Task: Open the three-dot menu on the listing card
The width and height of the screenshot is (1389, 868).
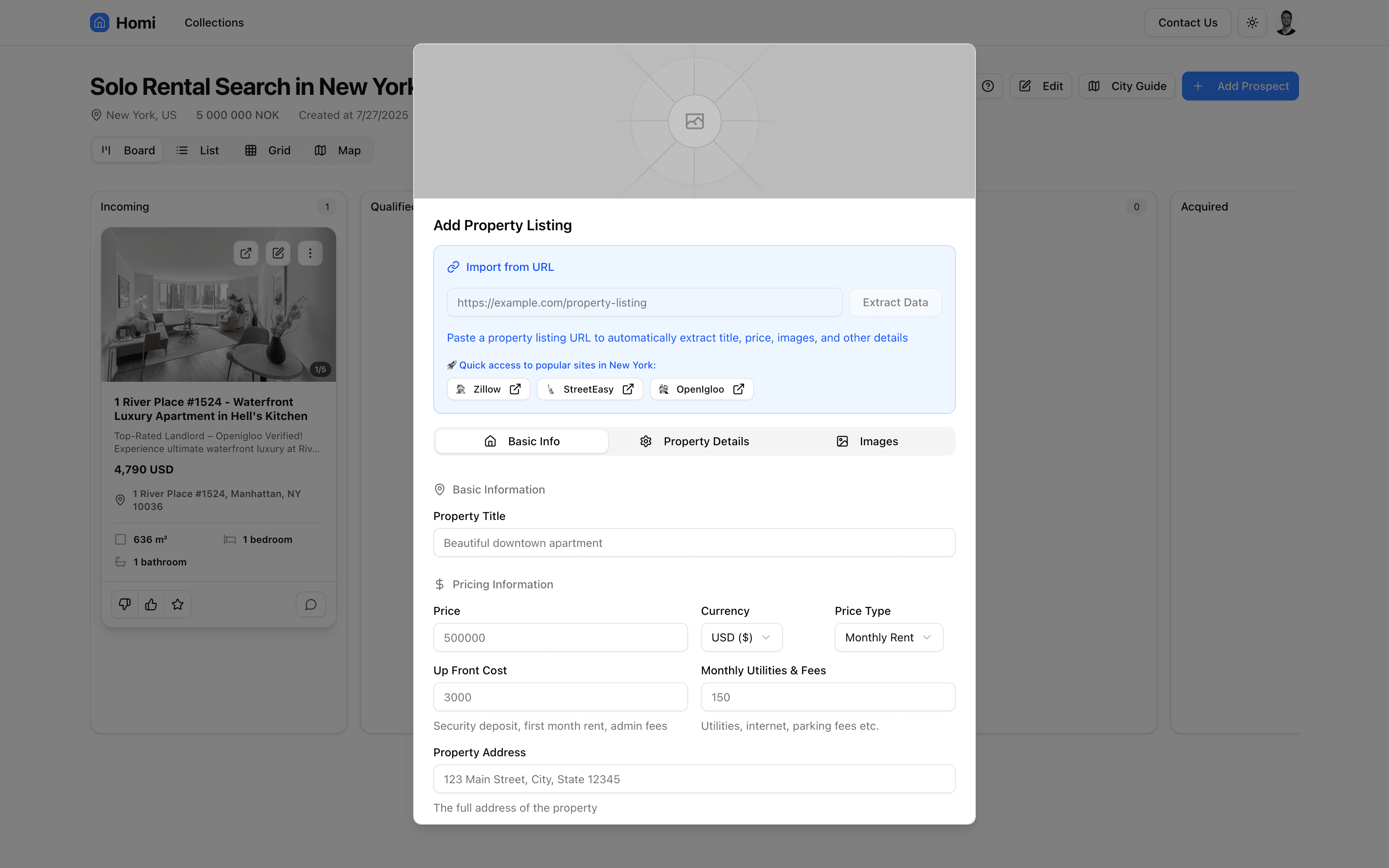Action: 311,253
